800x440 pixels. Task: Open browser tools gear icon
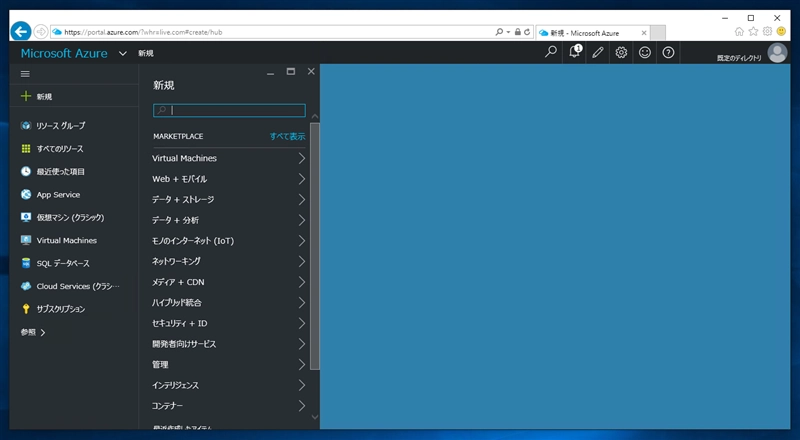767,32
